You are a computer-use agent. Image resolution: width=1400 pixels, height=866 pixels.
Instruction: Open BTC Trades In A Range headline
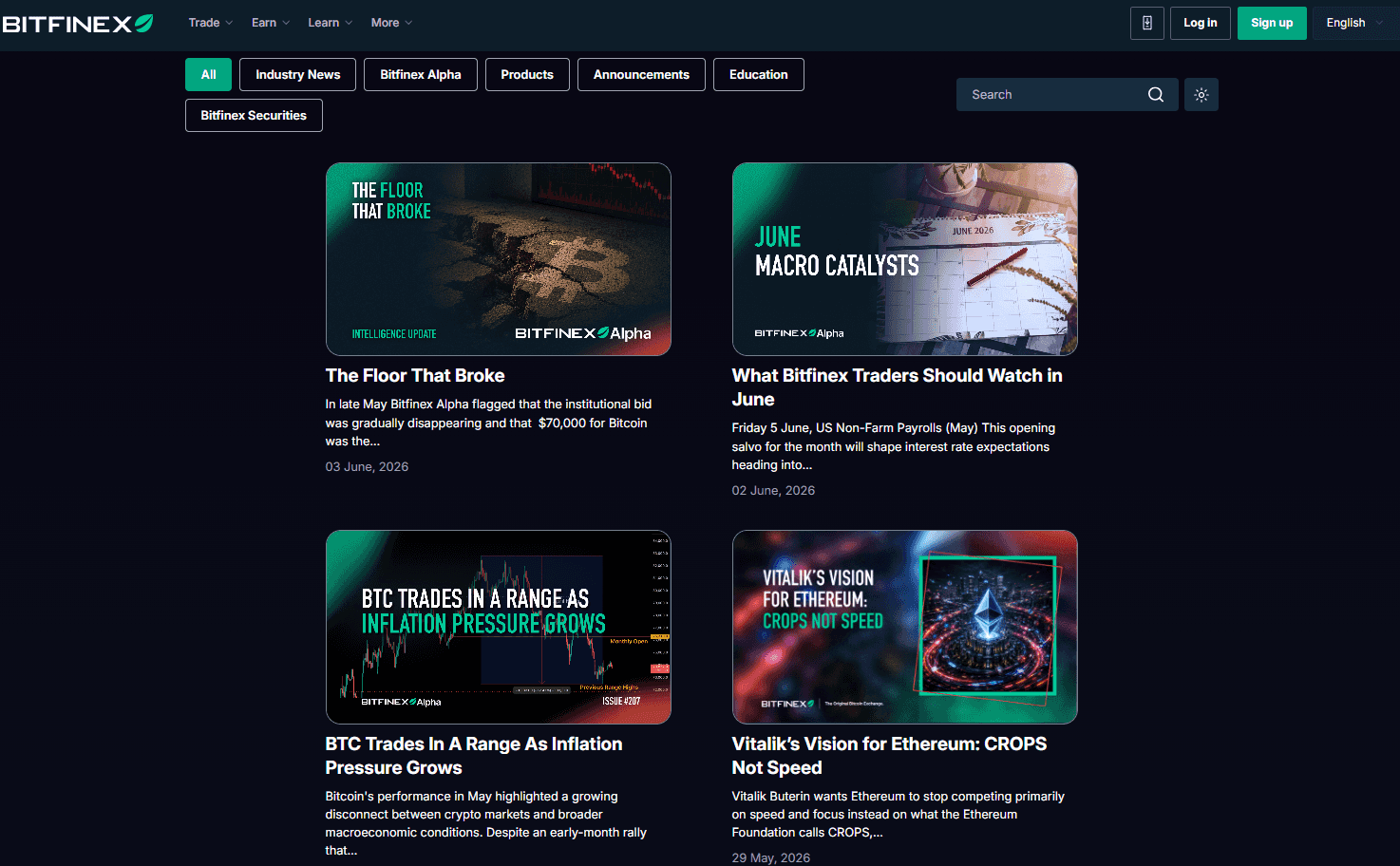click(474, 756)
